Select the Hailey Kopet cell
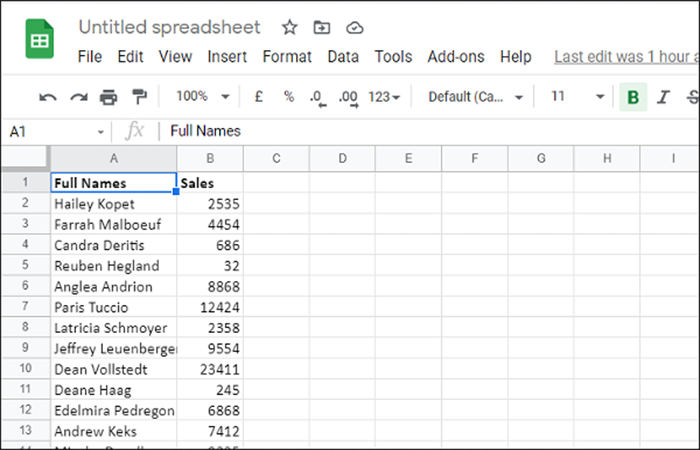The image size is (700, 450). tap(114, 204)
